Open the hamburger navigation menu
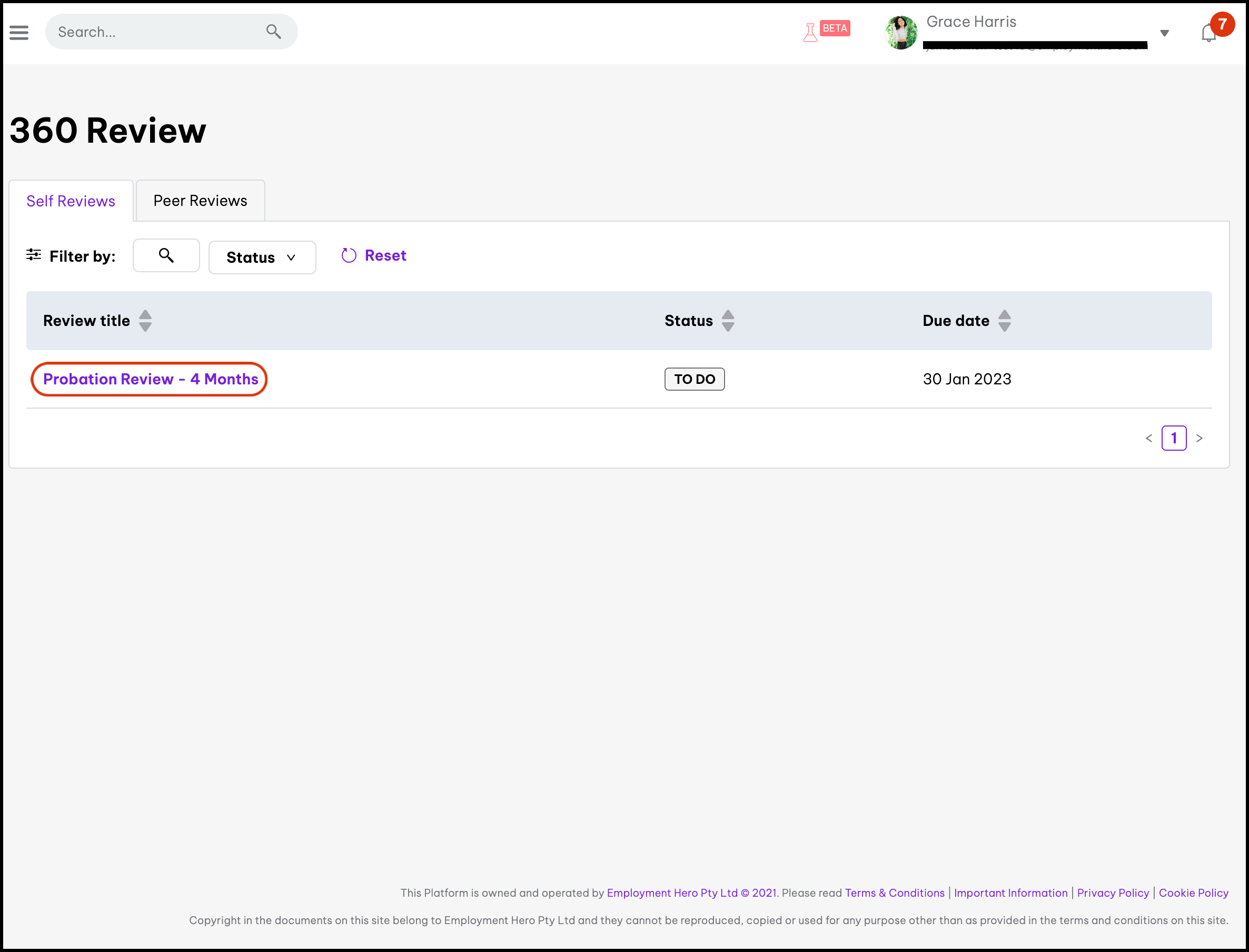The height and width of the screenshot is (952, 1249). click(19, 32)
